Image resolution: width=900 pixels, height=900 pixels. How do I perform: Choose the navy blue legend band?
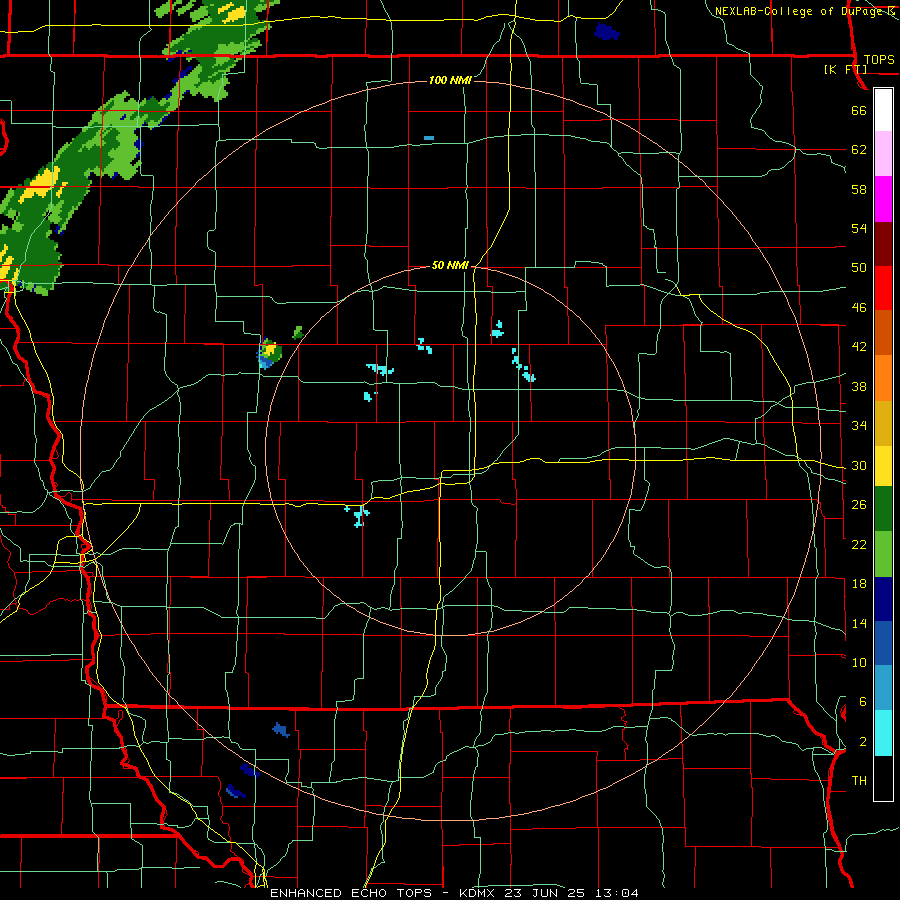tap(883, 599)
